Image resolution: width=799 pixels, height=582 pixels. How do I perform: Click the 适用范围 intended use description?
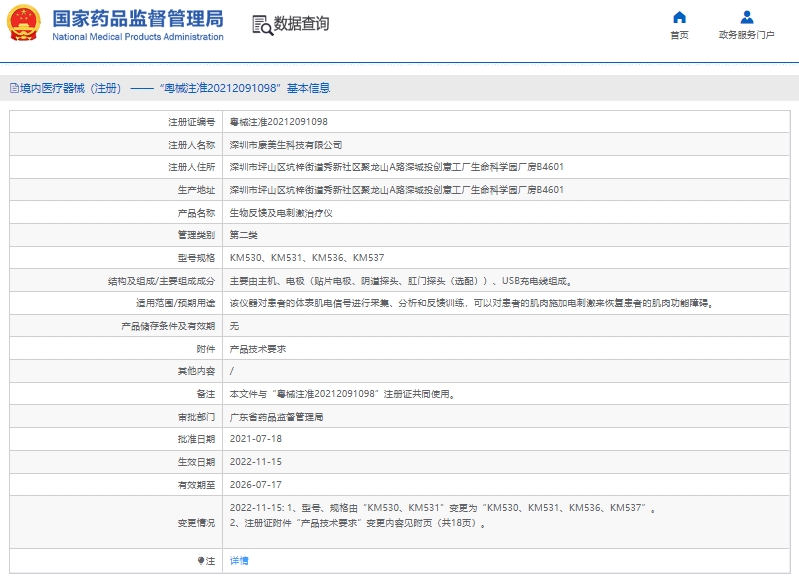pyautogui.click(x=471, y=303)
